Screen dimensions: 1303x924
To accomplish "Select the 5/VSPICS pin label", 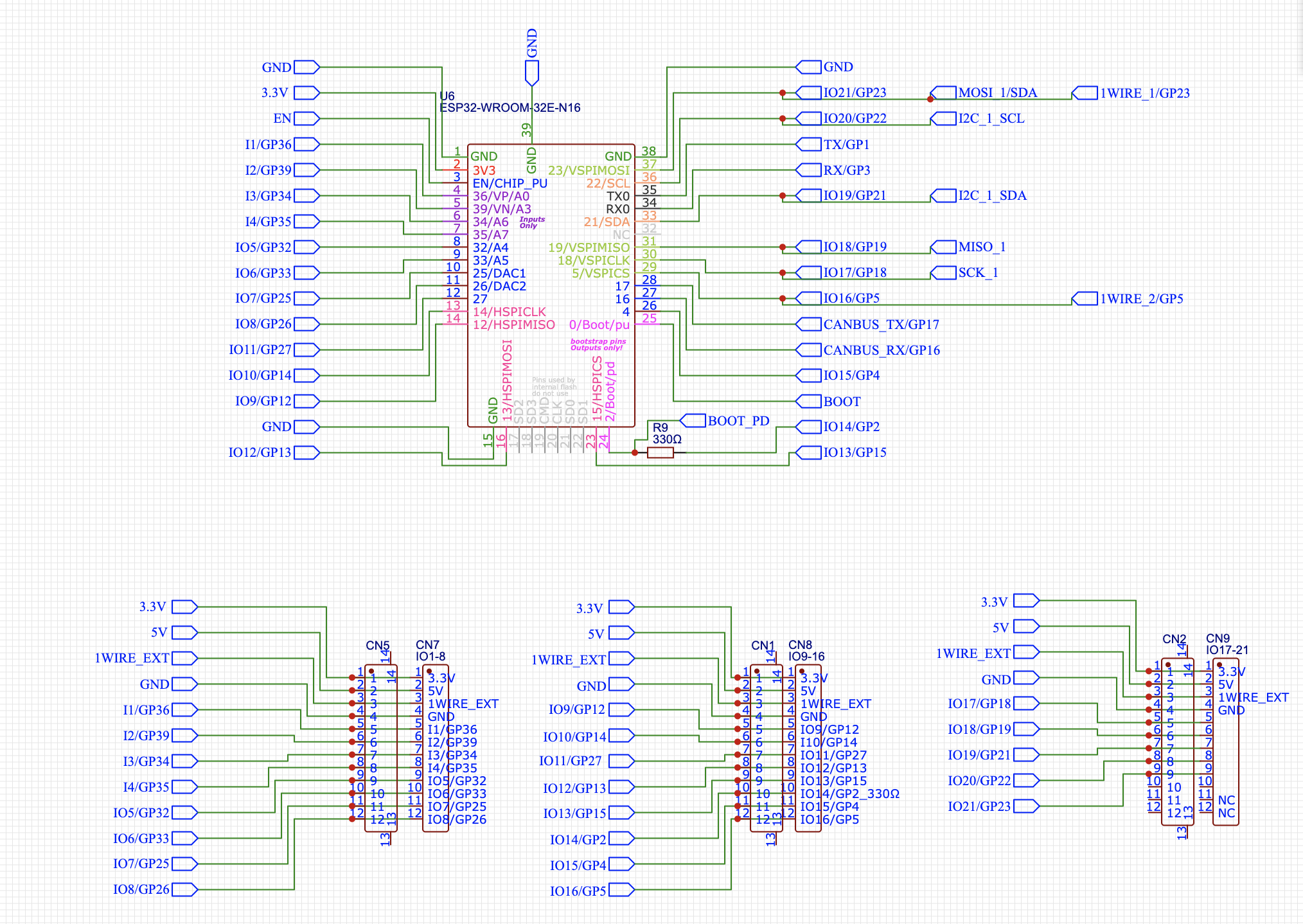I will coord(601,273).
